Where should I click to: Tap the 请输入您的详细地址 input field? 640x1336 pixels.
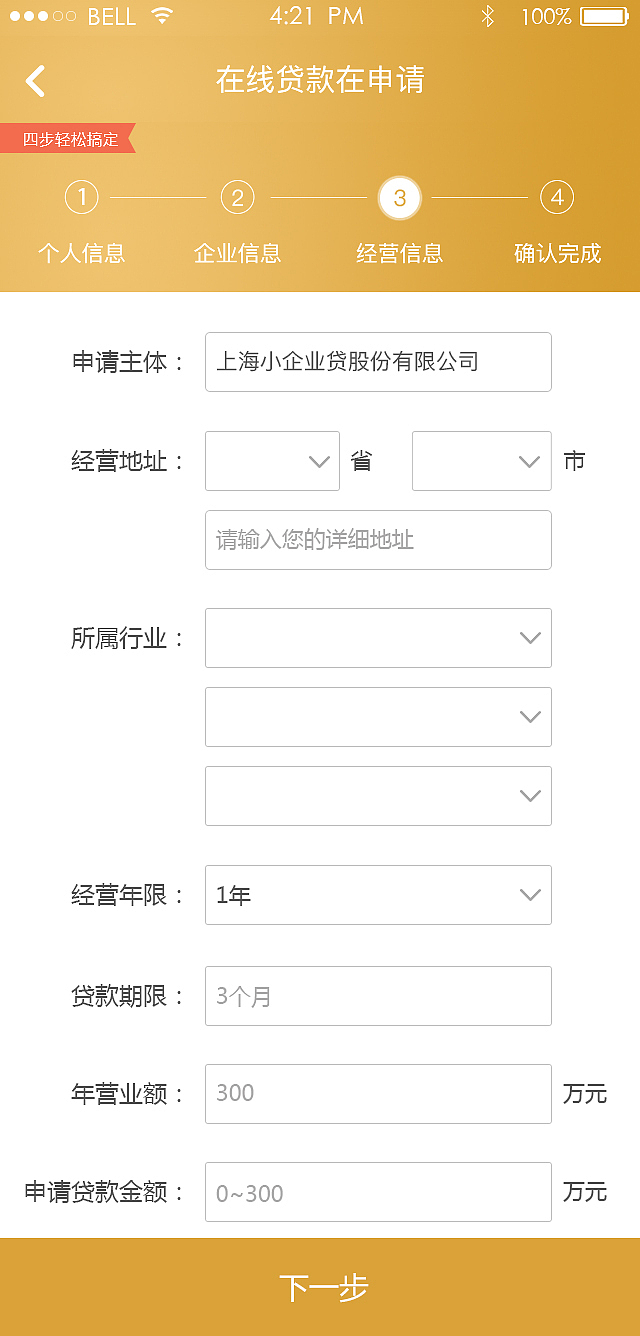point(378,540)
